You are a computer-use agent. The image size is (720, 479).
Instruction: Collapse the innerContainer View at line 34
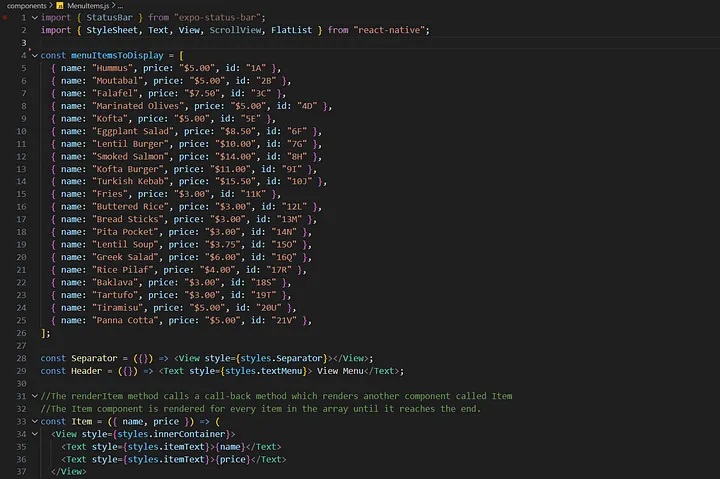point(34,434)
